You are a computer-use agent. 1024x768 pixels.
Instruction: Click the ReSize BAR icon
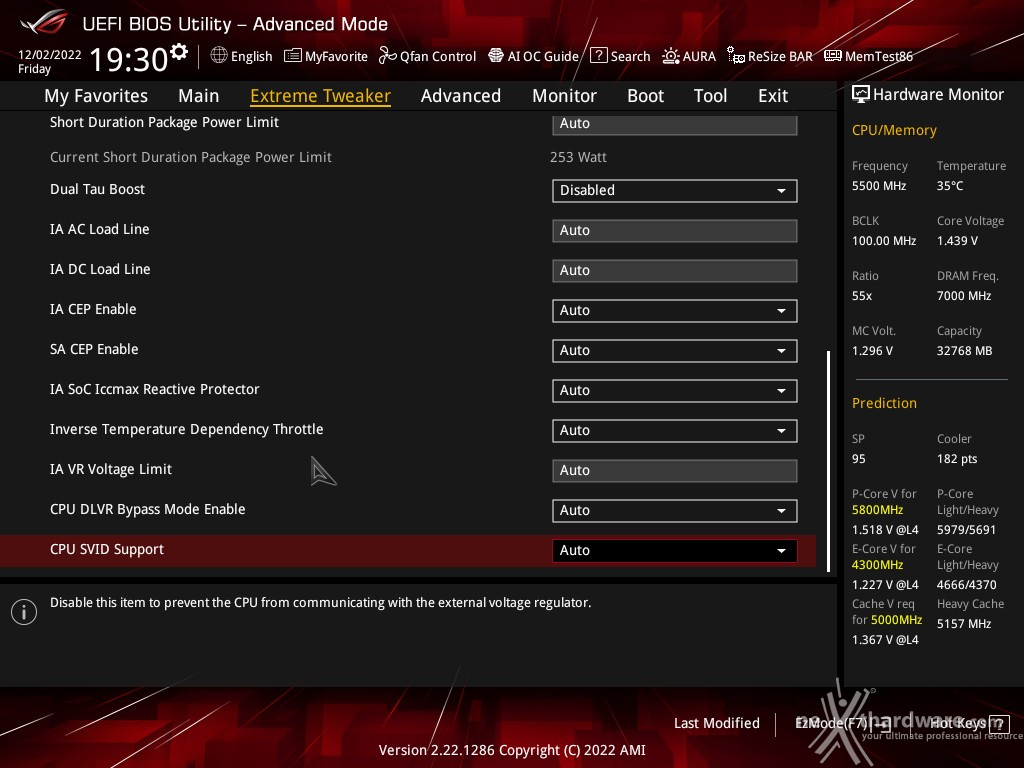736,56
